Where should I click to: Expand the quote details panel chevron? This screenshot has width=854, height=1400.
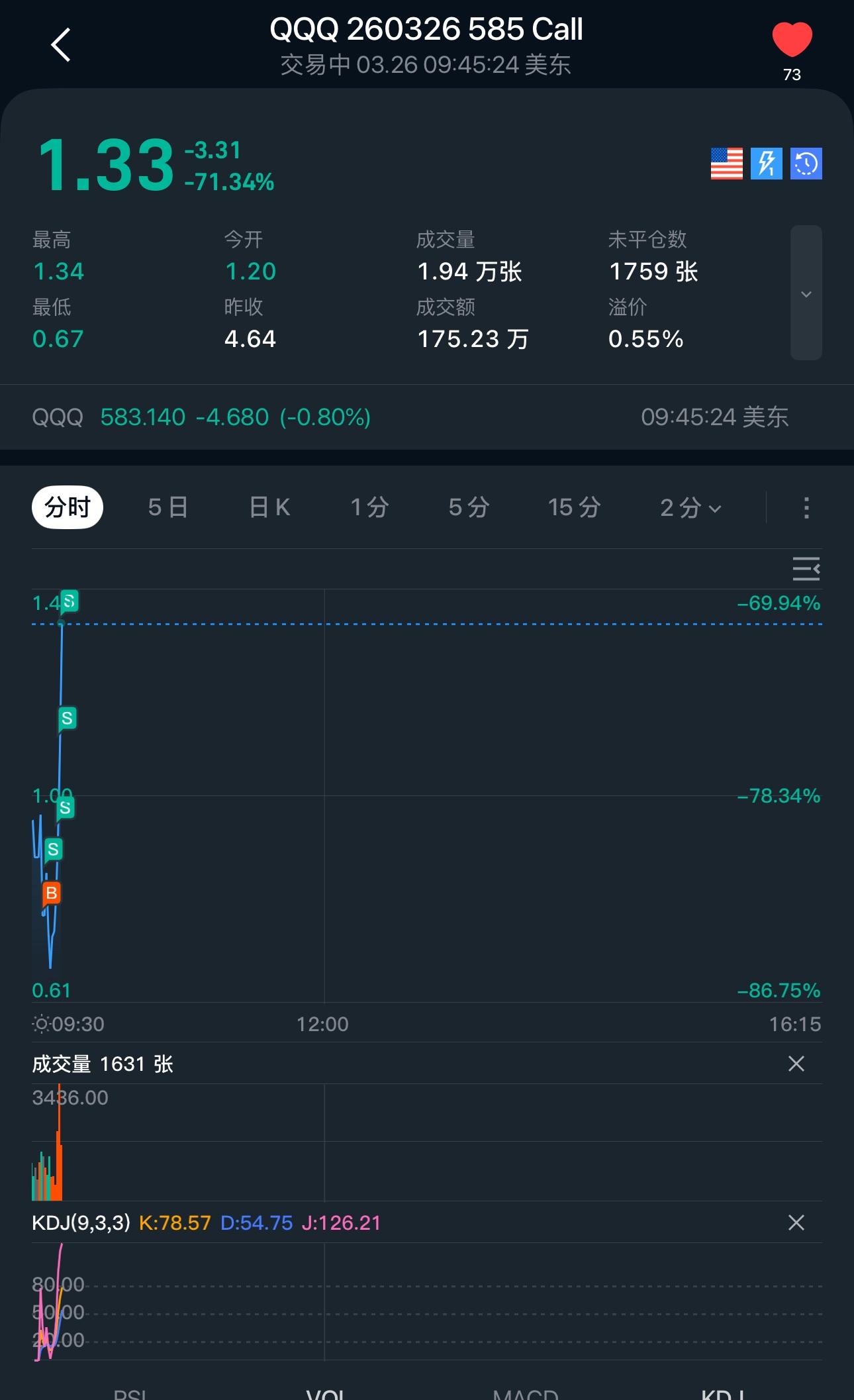pos(806,293)
